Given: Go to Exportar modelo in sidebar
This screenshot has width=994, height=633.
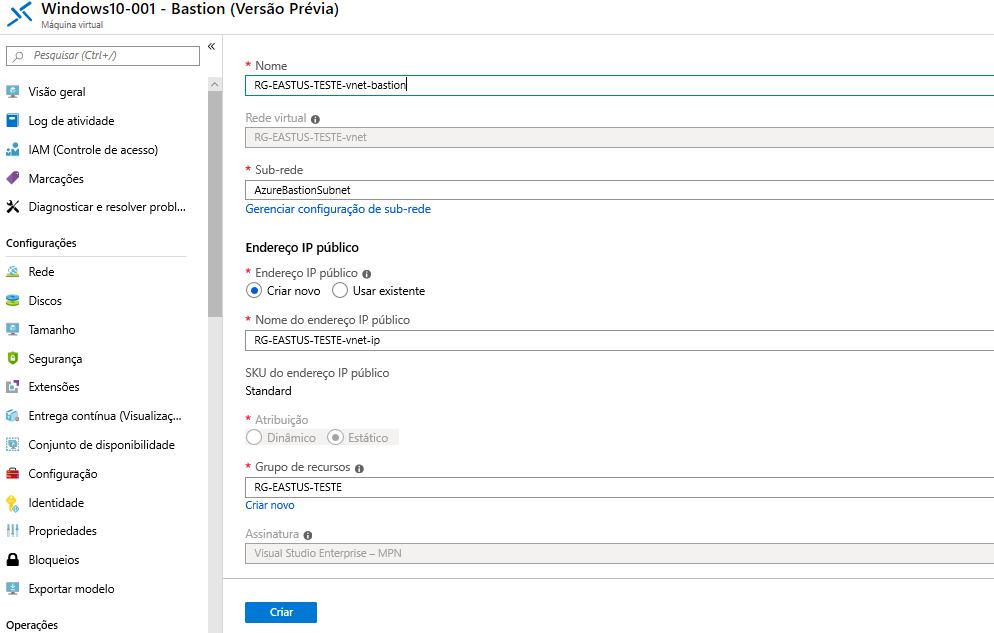Looking at the screenshot, I should (71, 589).
